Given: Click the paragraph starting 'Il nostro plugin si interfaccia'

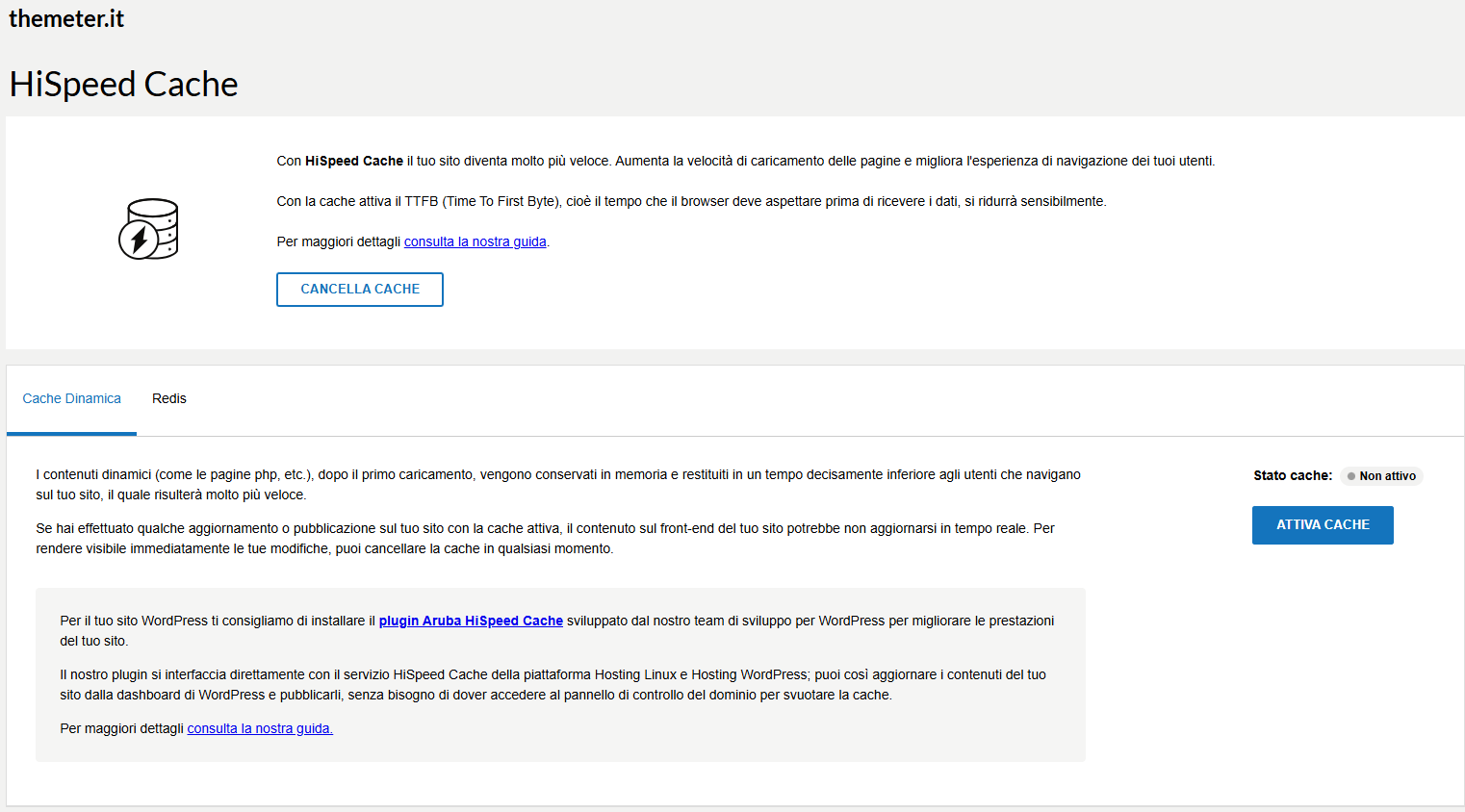Looking at the screenshot, I should coord(553,685).
